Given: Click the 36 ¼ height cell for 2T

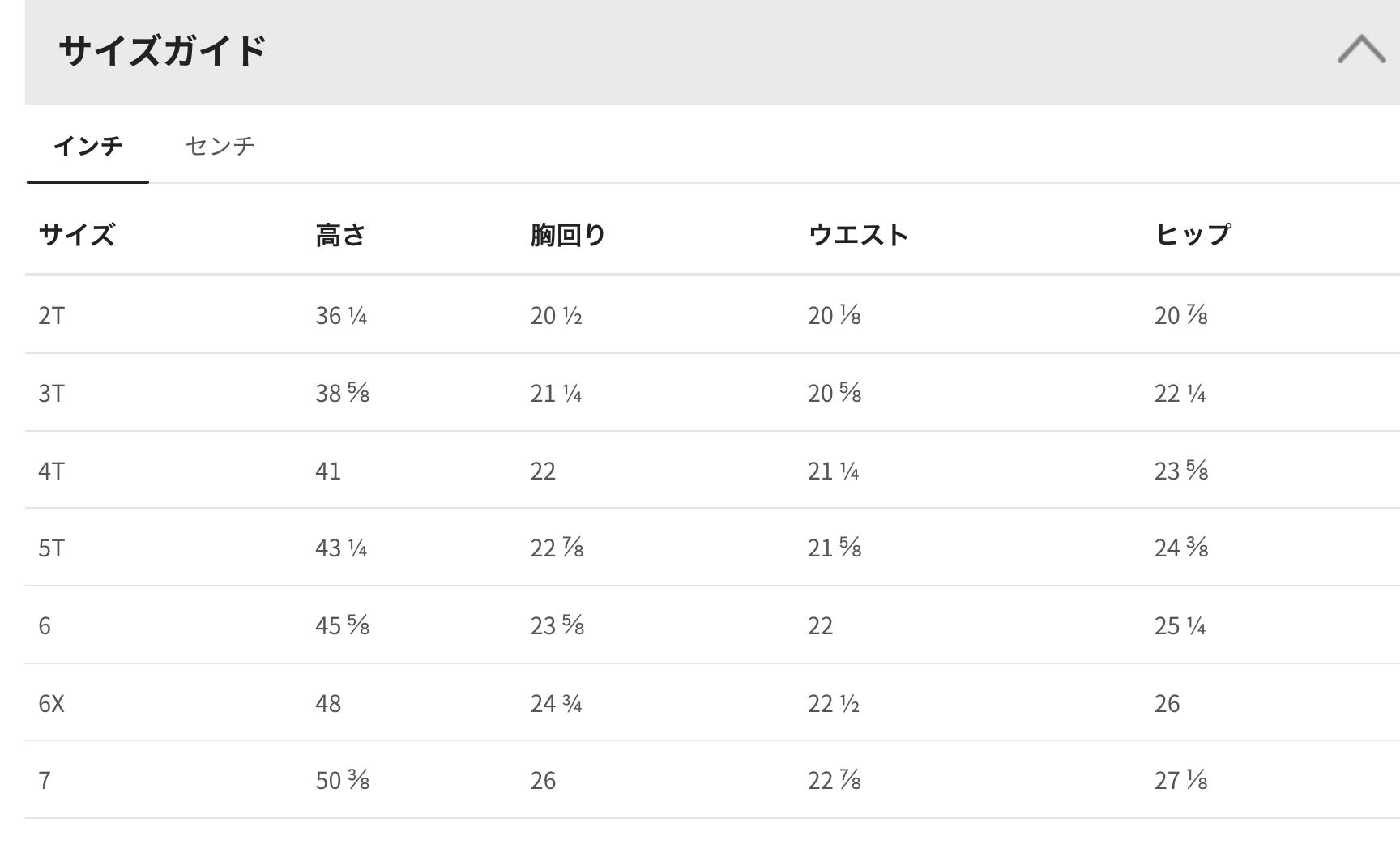Looking at the screenshot, I should coord(341,315).
